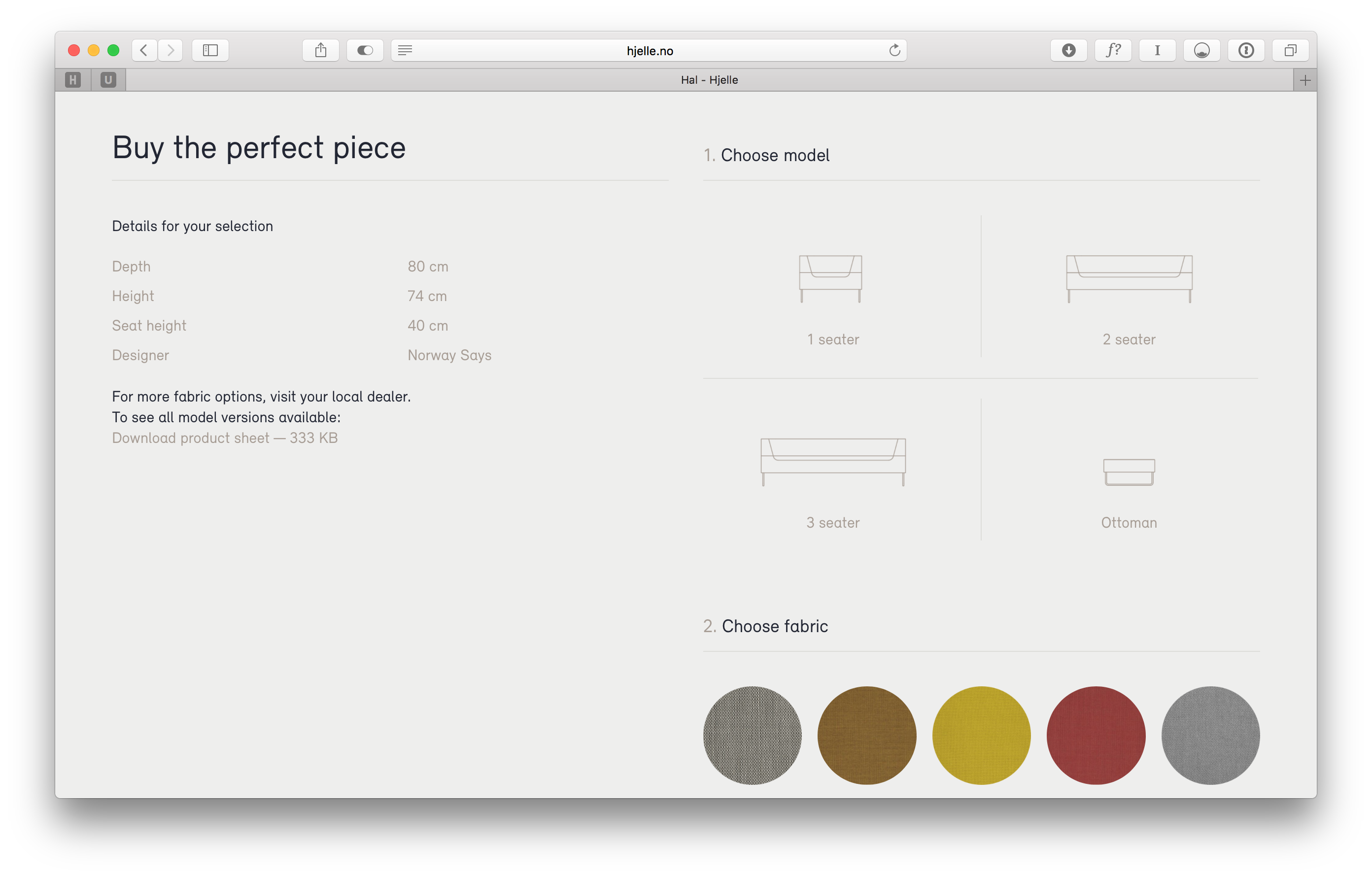Click the forward navigation arrow

171,50
